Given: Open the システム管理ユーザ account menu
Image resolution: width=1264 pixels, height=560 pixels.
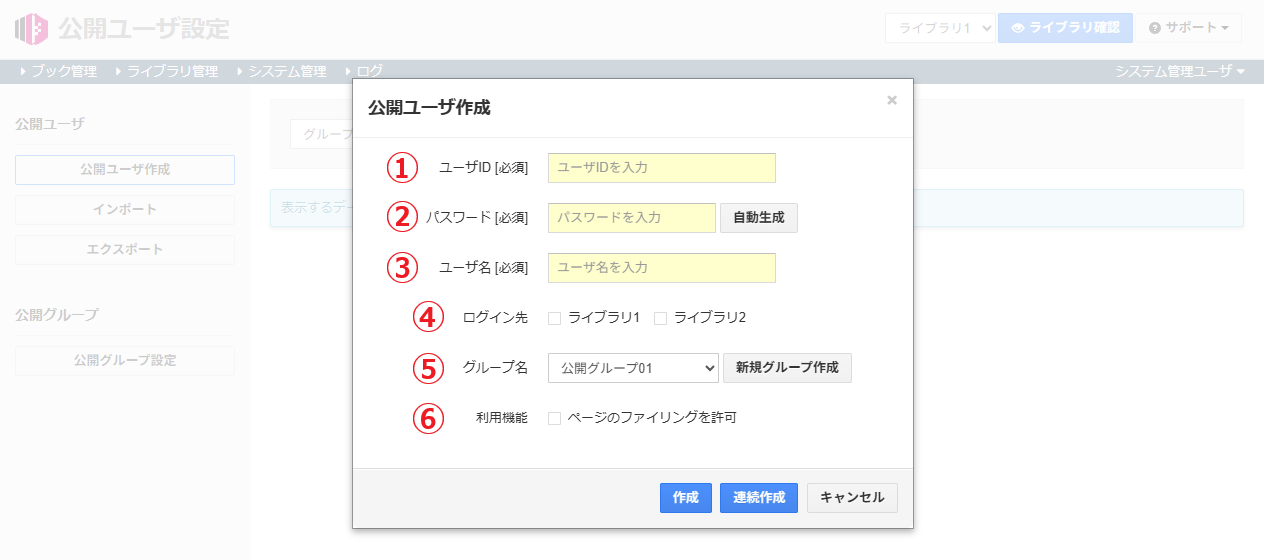Looking at the screenshot, I should click(x=1180, y=71).
